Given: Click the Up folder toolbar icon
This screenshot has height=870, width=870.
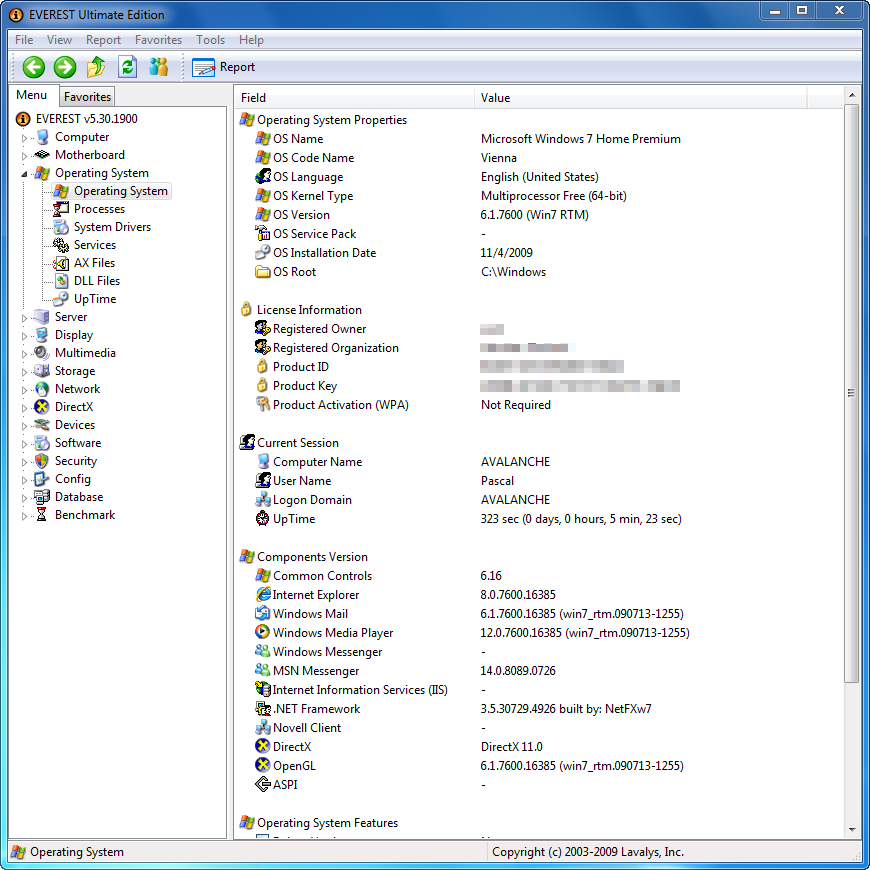Looking at the screenshot, I should [96, 67].
